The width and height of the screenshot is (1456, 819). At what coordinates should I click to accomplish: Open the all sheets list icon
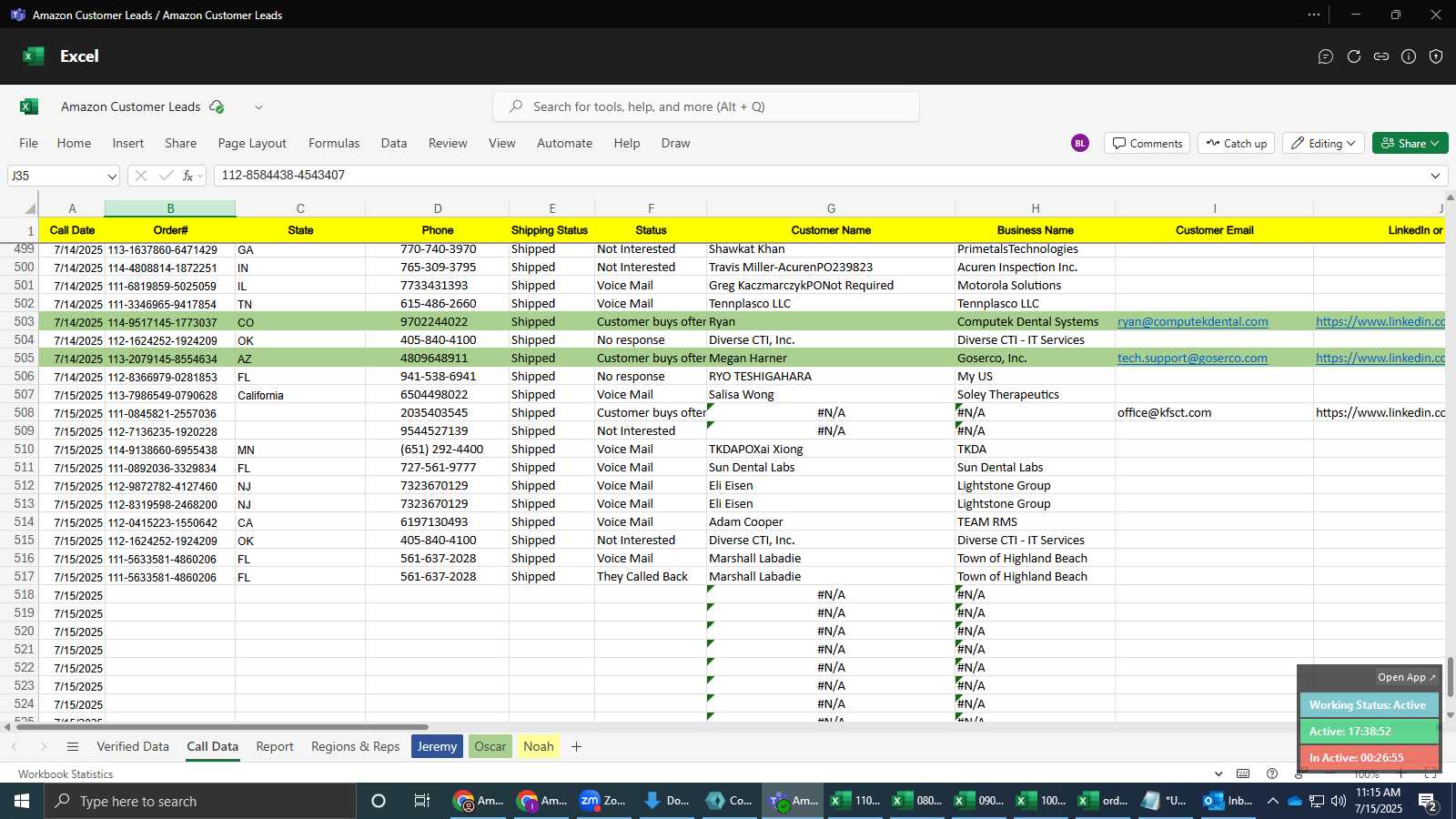click(73, 746)
